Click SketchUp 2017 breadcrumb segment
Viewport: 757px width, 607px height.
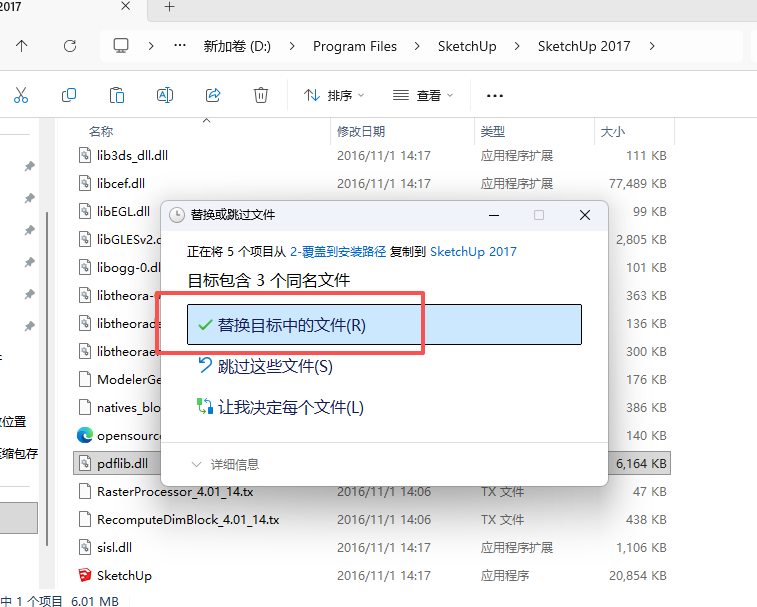584,46
